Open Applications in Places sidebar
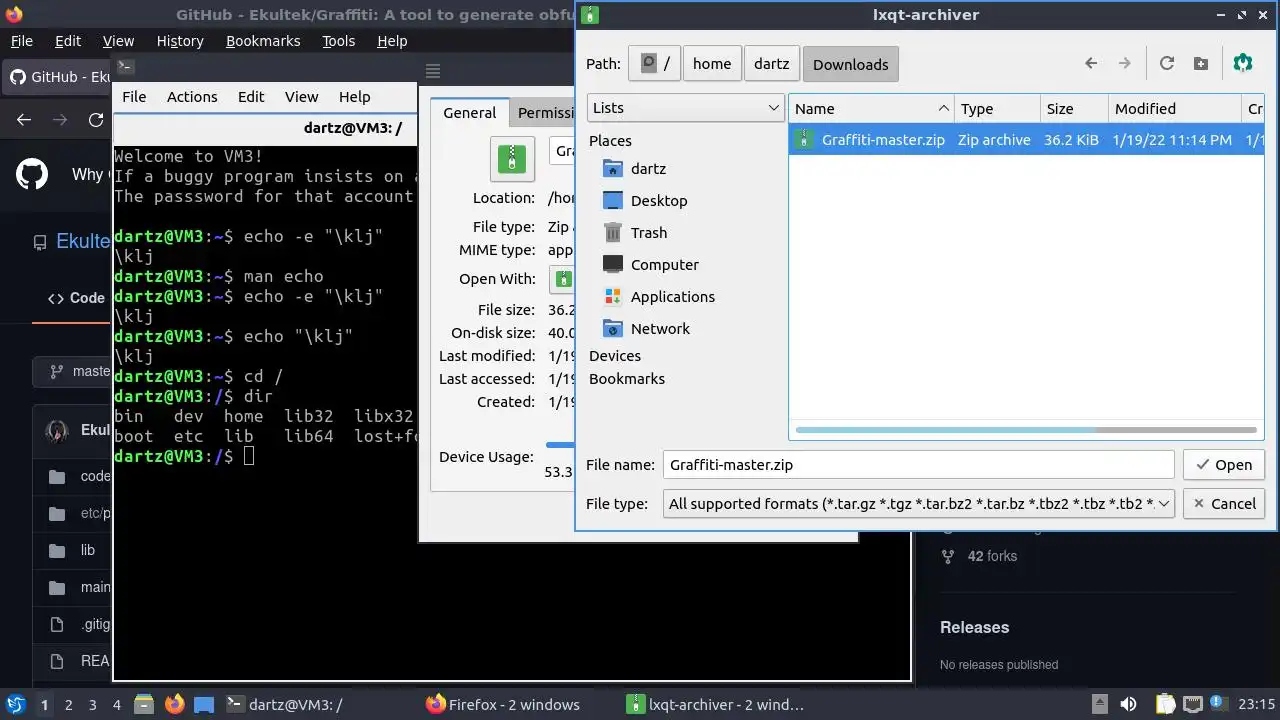 tap(672, 297)
